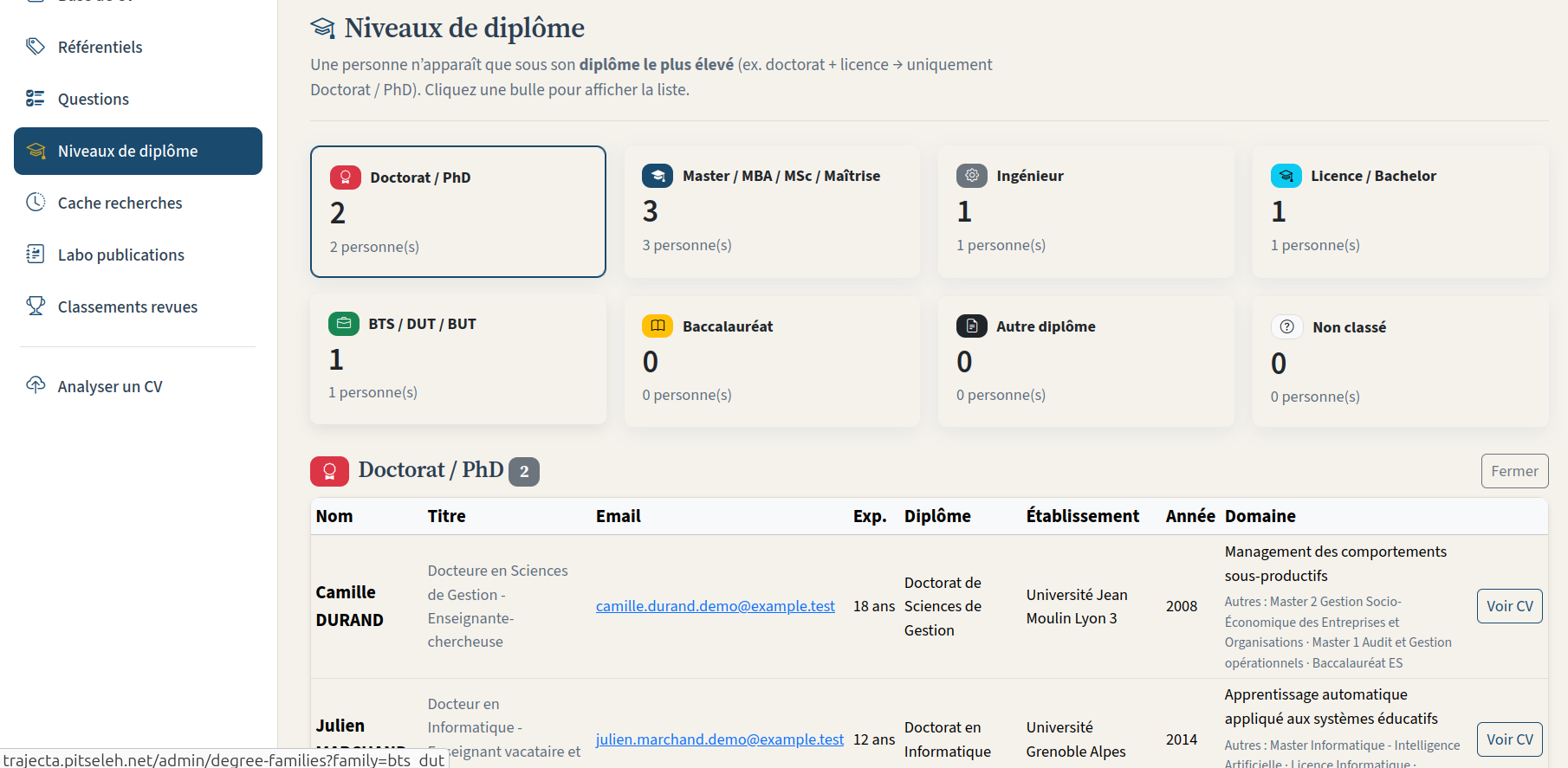Click the Non classé question mark icon

(1286, 327)
